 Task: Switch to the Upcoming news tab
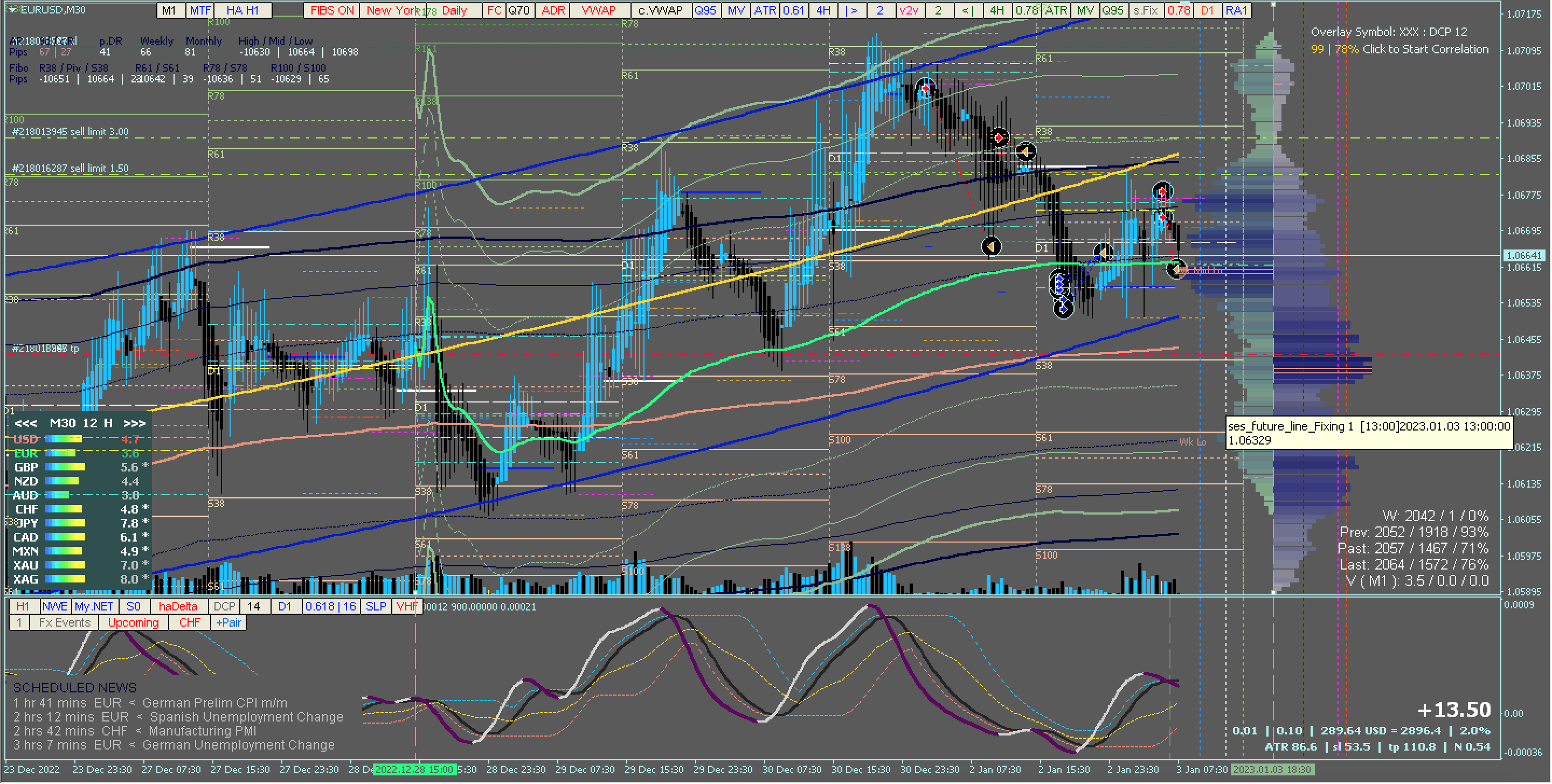click(x=133, y=623)
